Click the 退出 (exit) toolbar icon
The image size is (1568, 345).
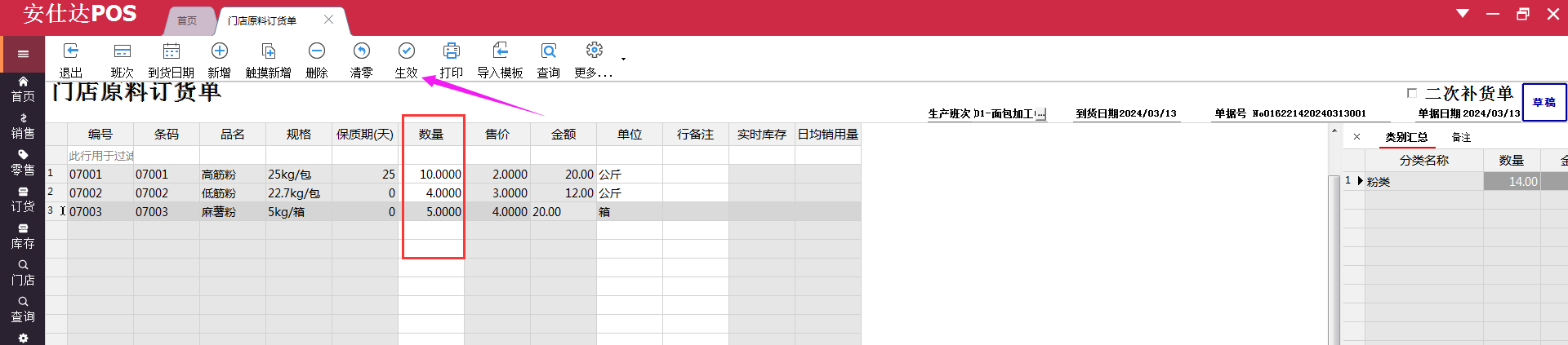click(x=71, y=51)
